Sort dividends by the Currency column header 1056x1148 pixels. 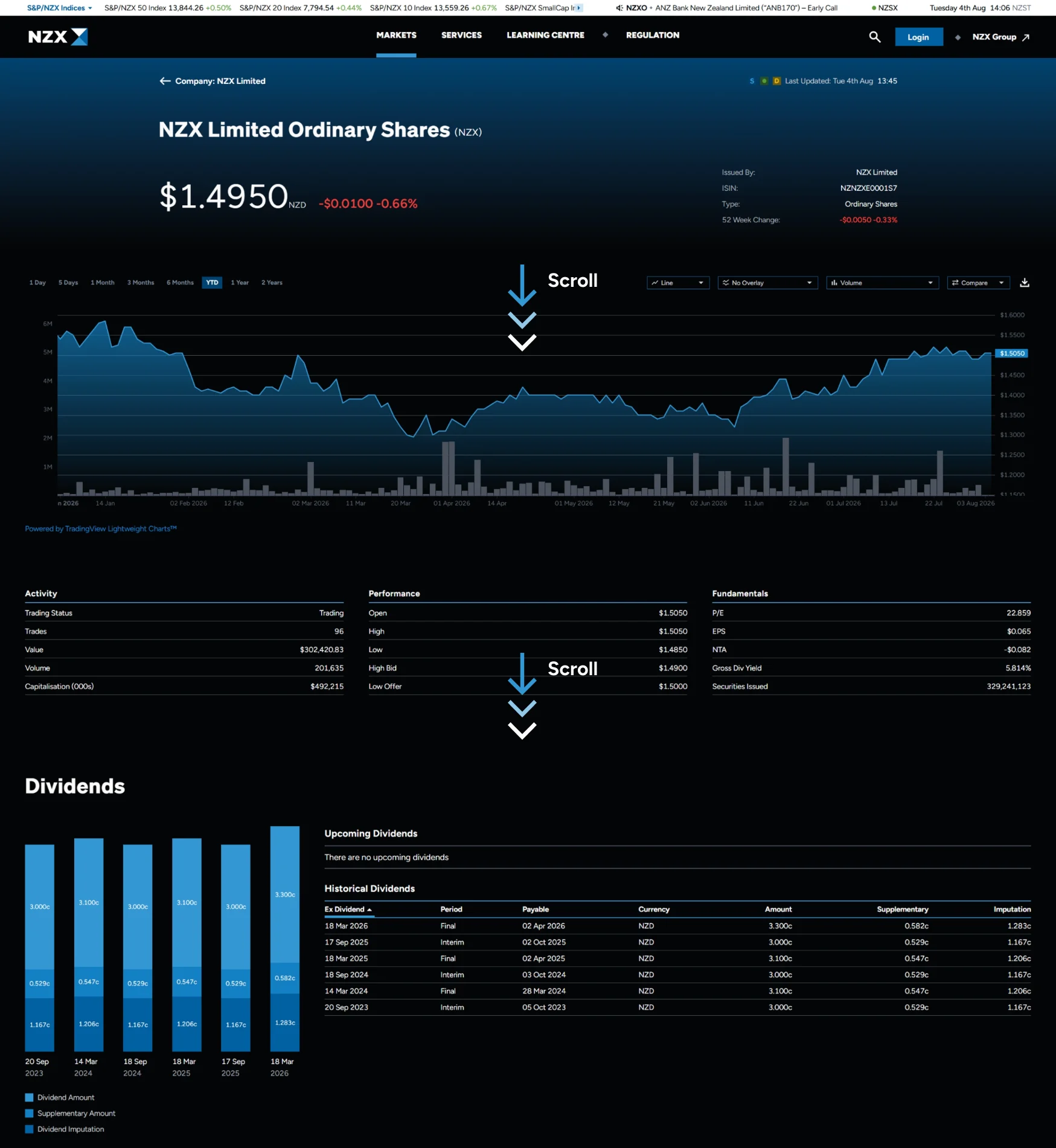pos(654,909)
